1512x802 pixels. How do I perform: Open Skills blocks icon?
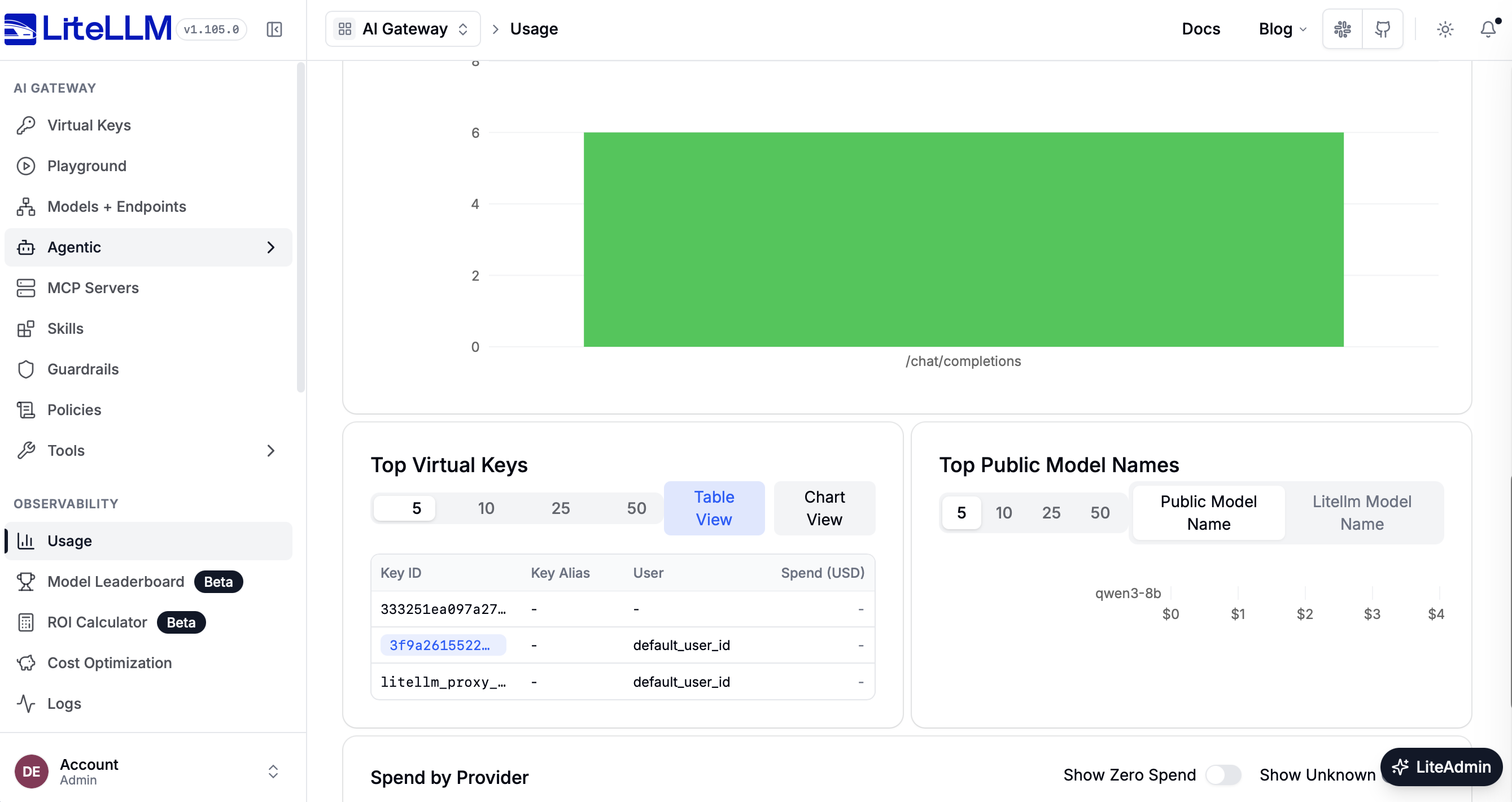tap(26, 329)
